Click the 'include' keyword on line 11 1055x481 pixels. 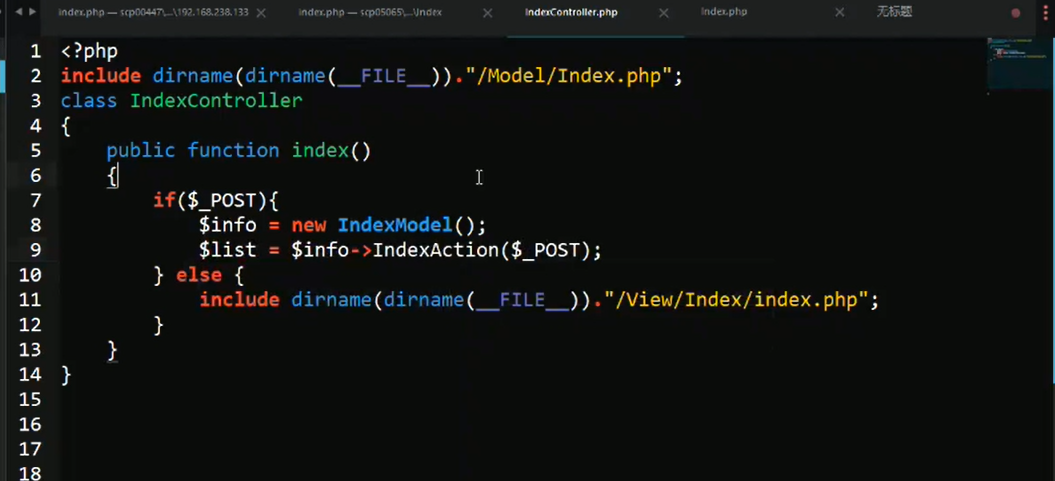coord(239,300)
